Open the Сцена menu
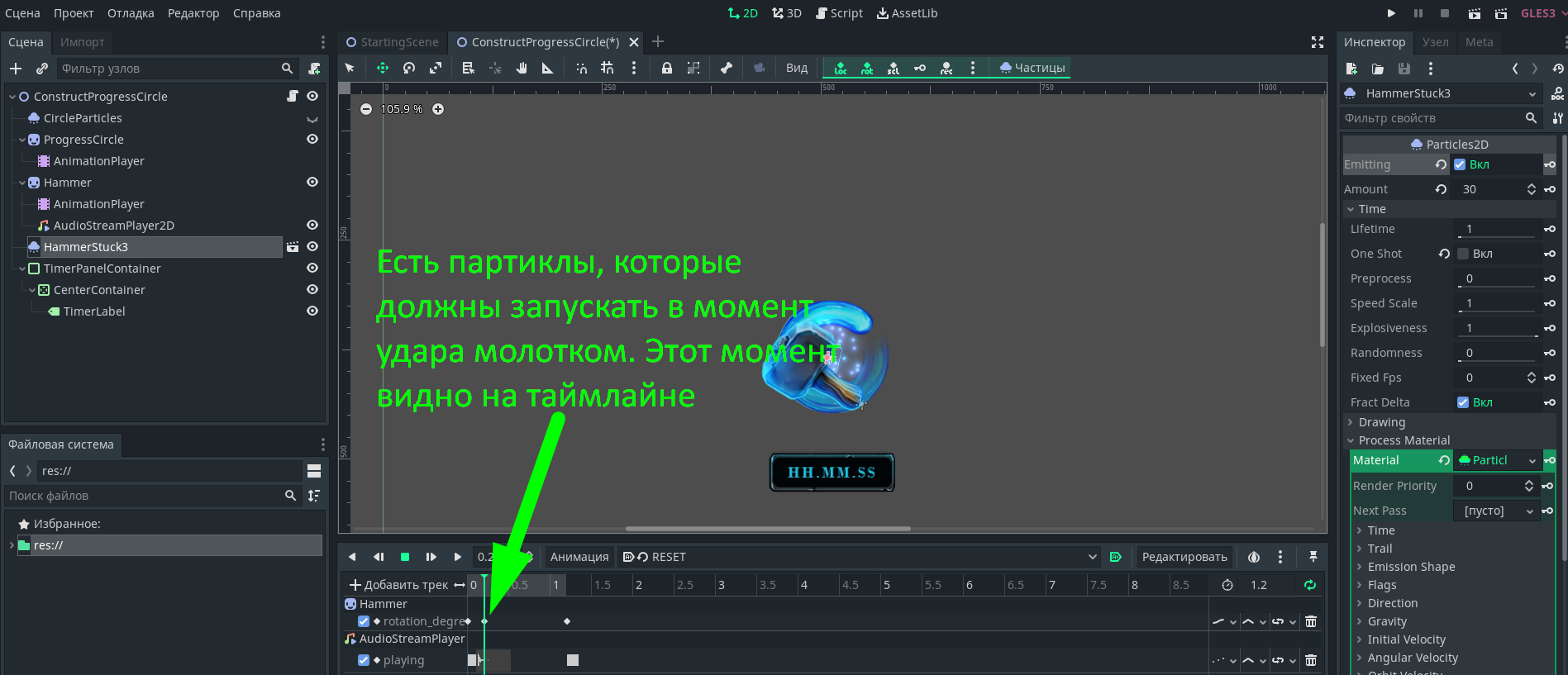This screenshot has height=675, width=1568. pos(22,13)
